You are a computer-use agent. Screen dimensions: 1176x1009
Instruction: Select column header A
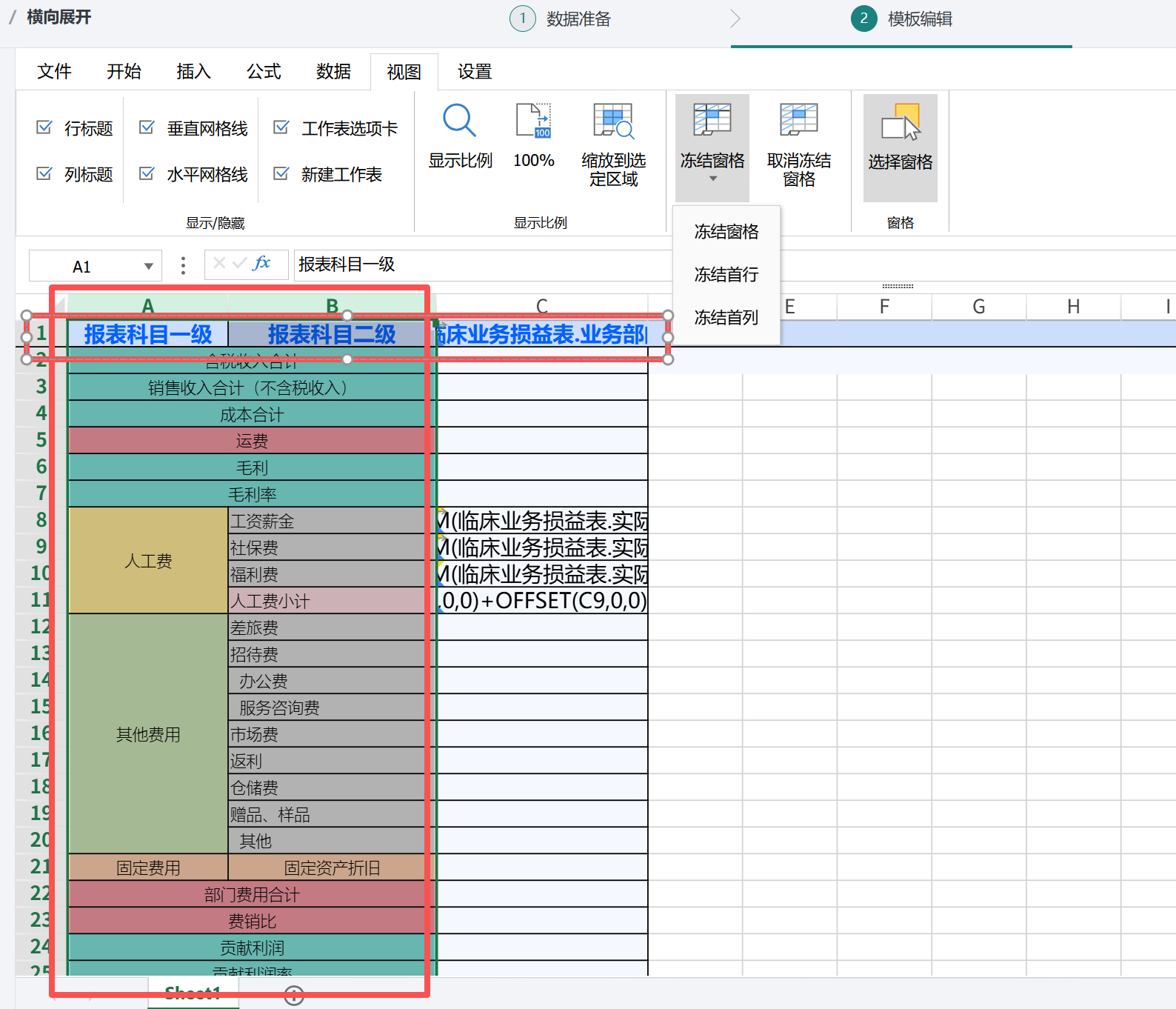[x=147, y=305]
